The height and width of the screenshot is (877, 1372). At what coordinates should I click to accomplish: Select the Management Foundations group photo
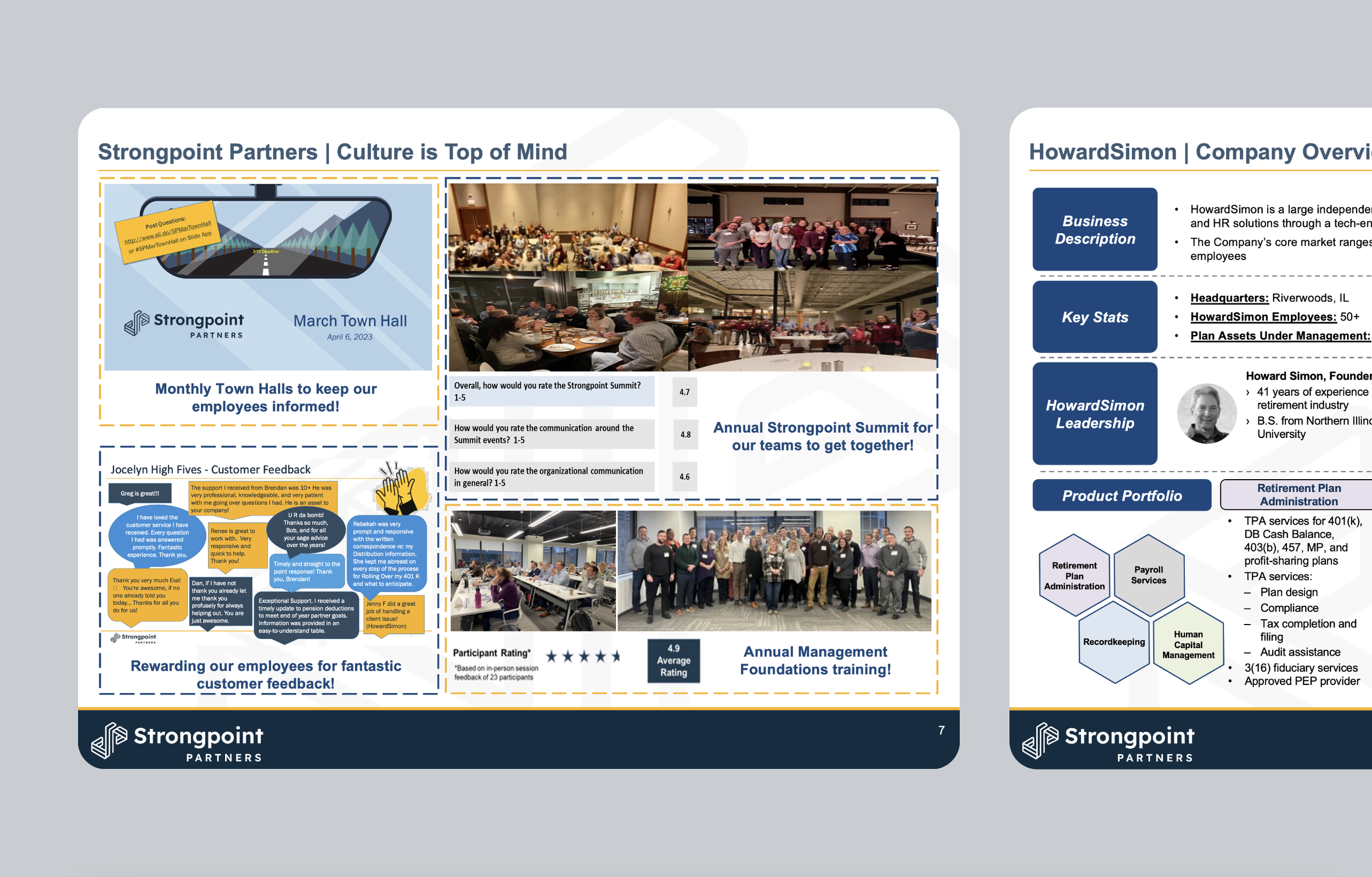tap(774, 570)
